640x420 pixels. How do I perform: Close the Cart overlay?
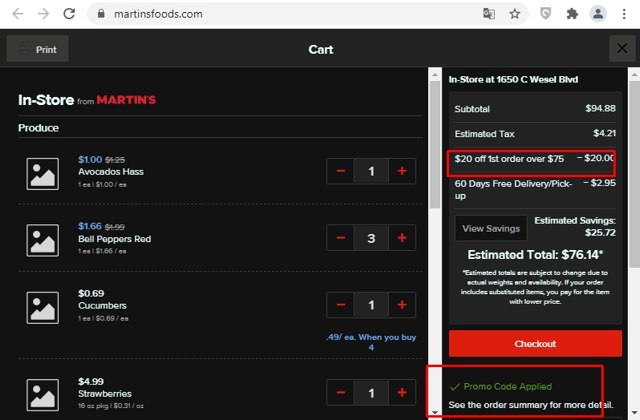pos(622,49)
